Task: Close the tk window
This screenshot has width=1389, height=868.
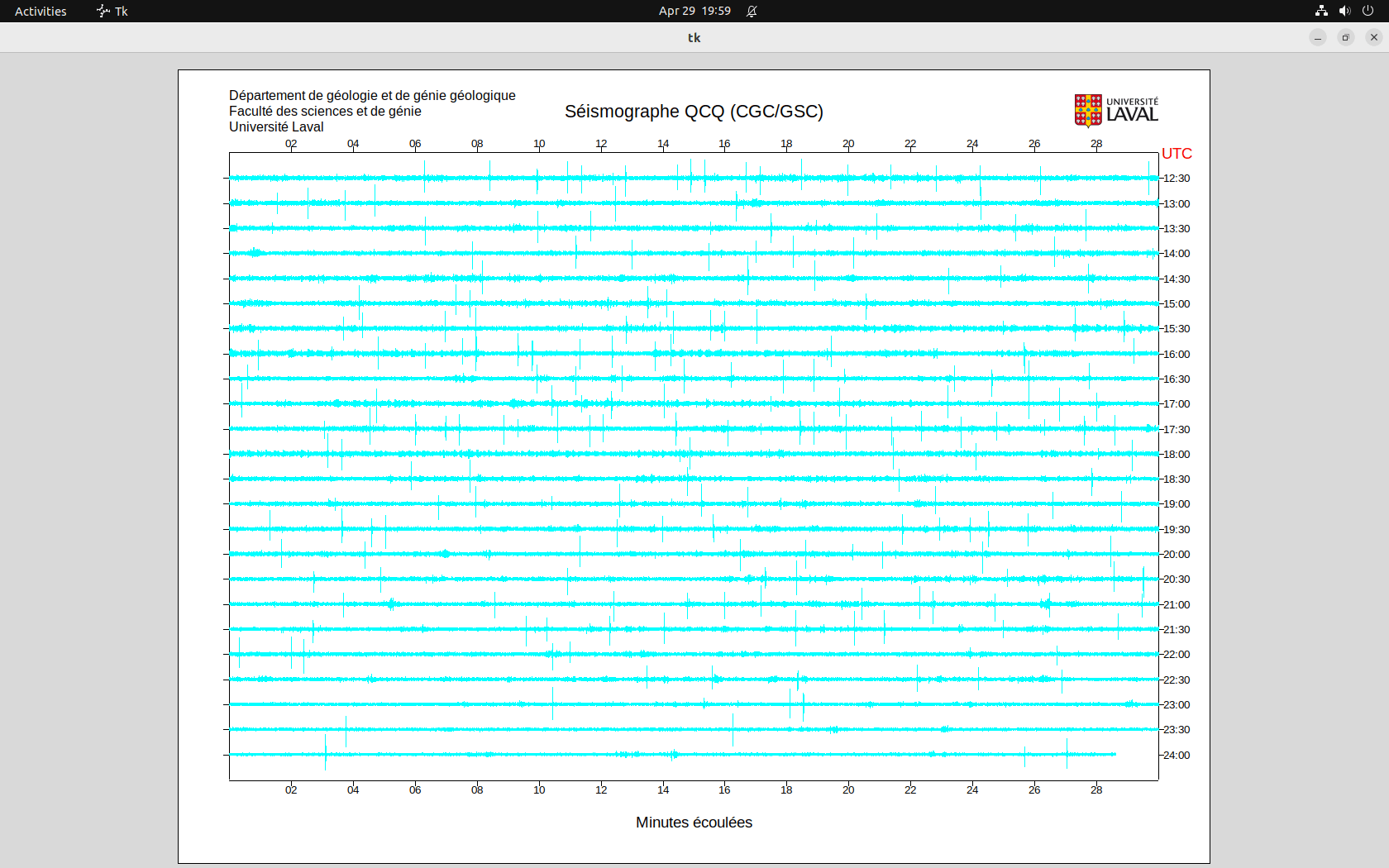Action: (x=1374, y=37)
